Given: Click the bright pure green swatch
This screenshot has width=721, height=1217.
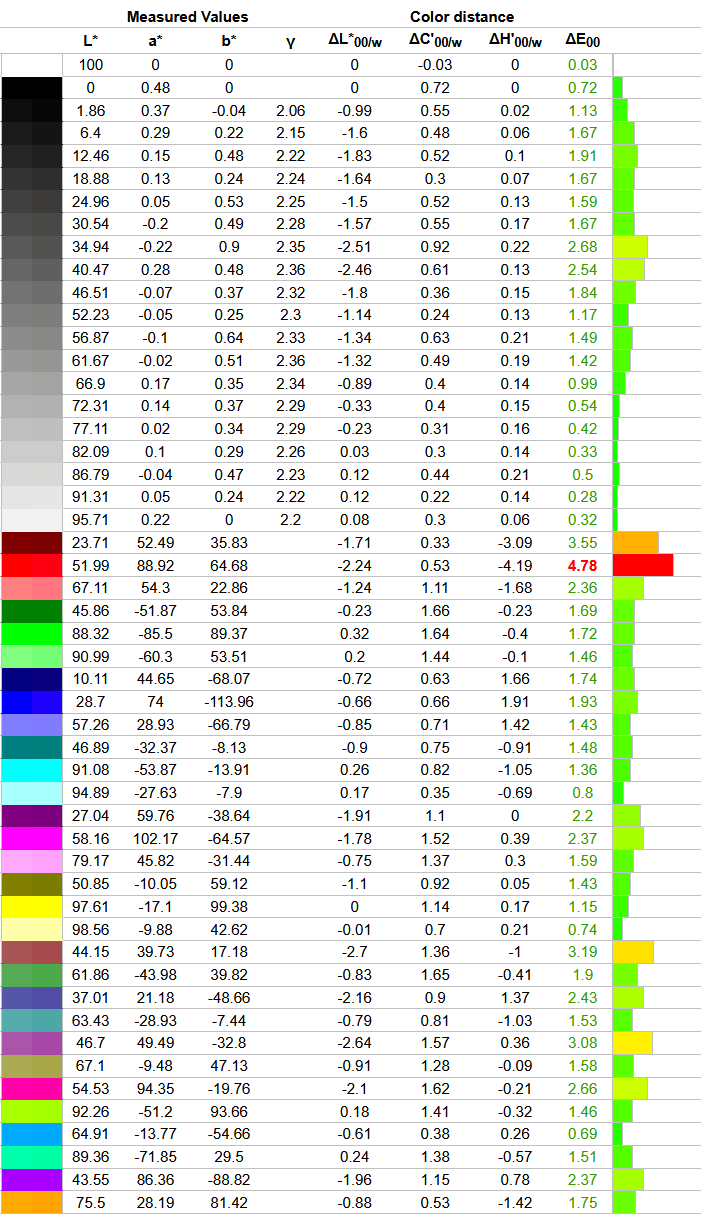Looking at the screenshot, I should (32, 634).
